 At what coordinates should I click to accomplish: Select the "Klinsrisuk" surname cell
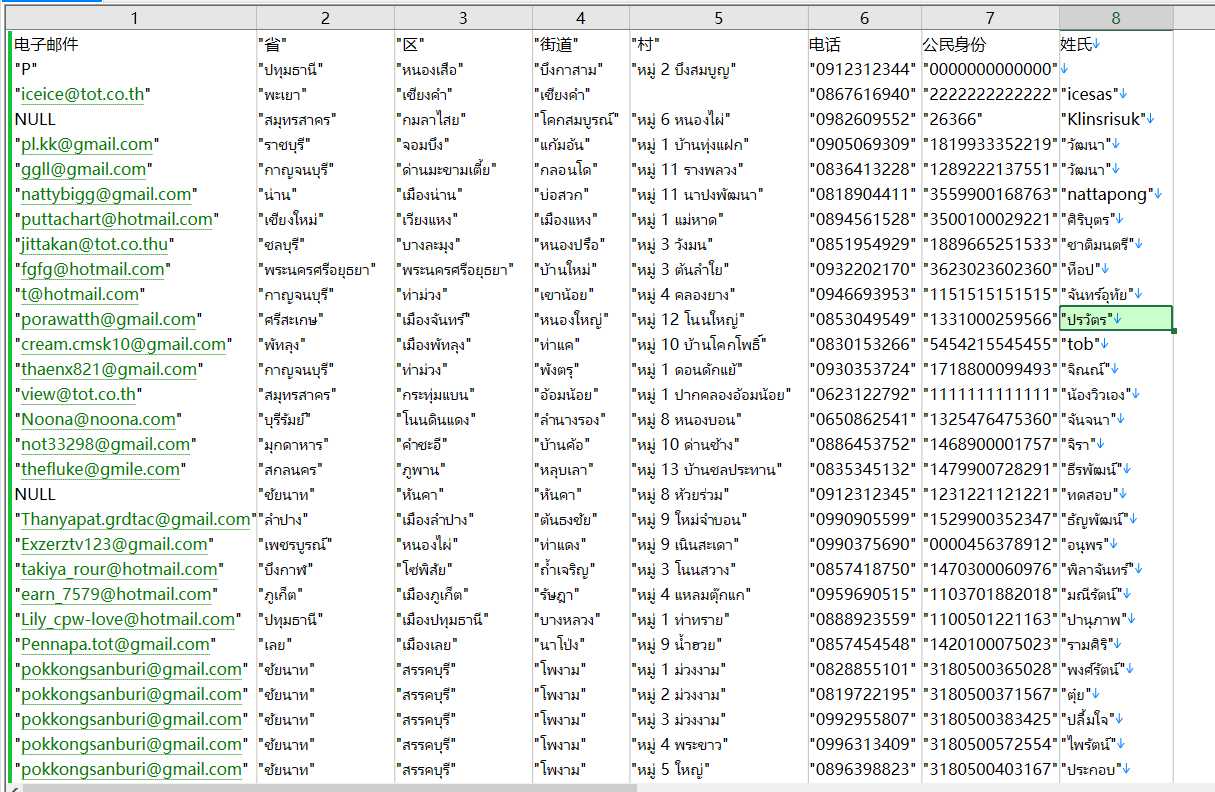point(1116,119)
